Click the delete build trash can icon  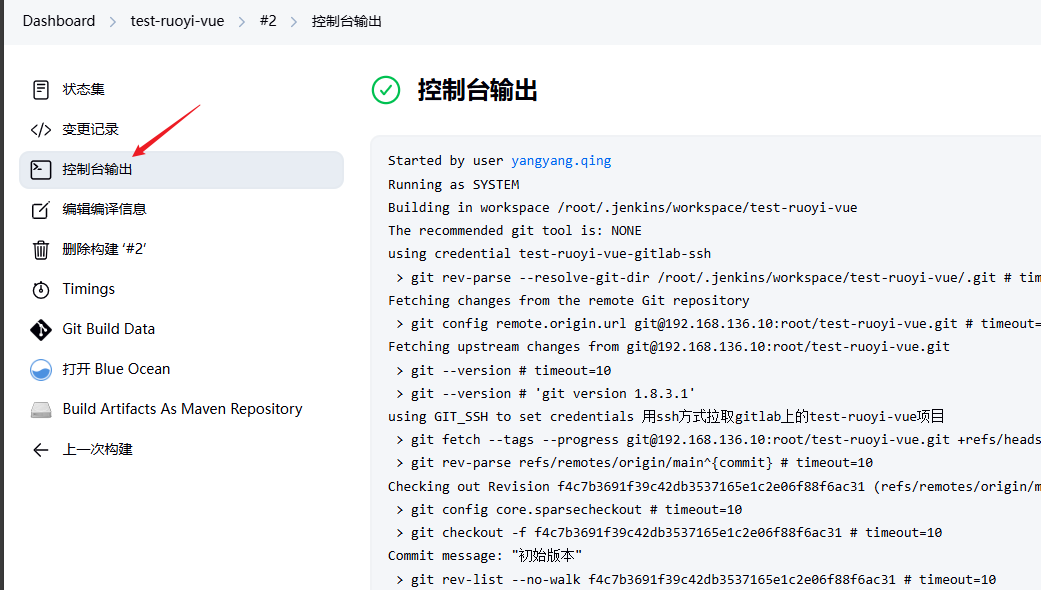point(41,250)
